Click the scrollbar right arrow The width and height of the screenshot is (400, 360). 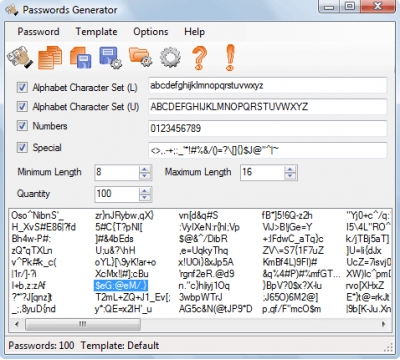tap(383, 324)
